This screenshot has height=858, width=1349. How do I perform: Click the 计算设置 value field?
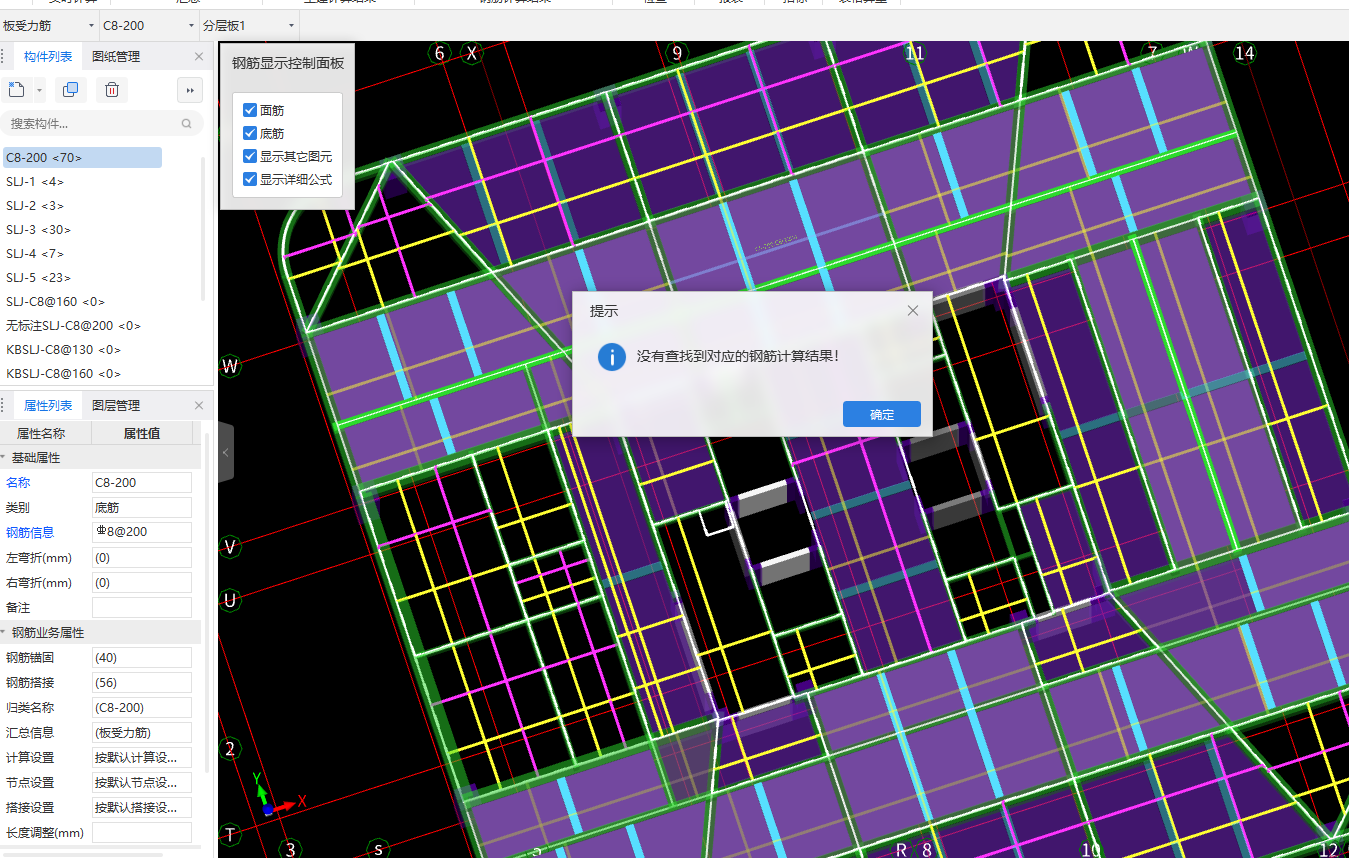click(x=141, y=757)
